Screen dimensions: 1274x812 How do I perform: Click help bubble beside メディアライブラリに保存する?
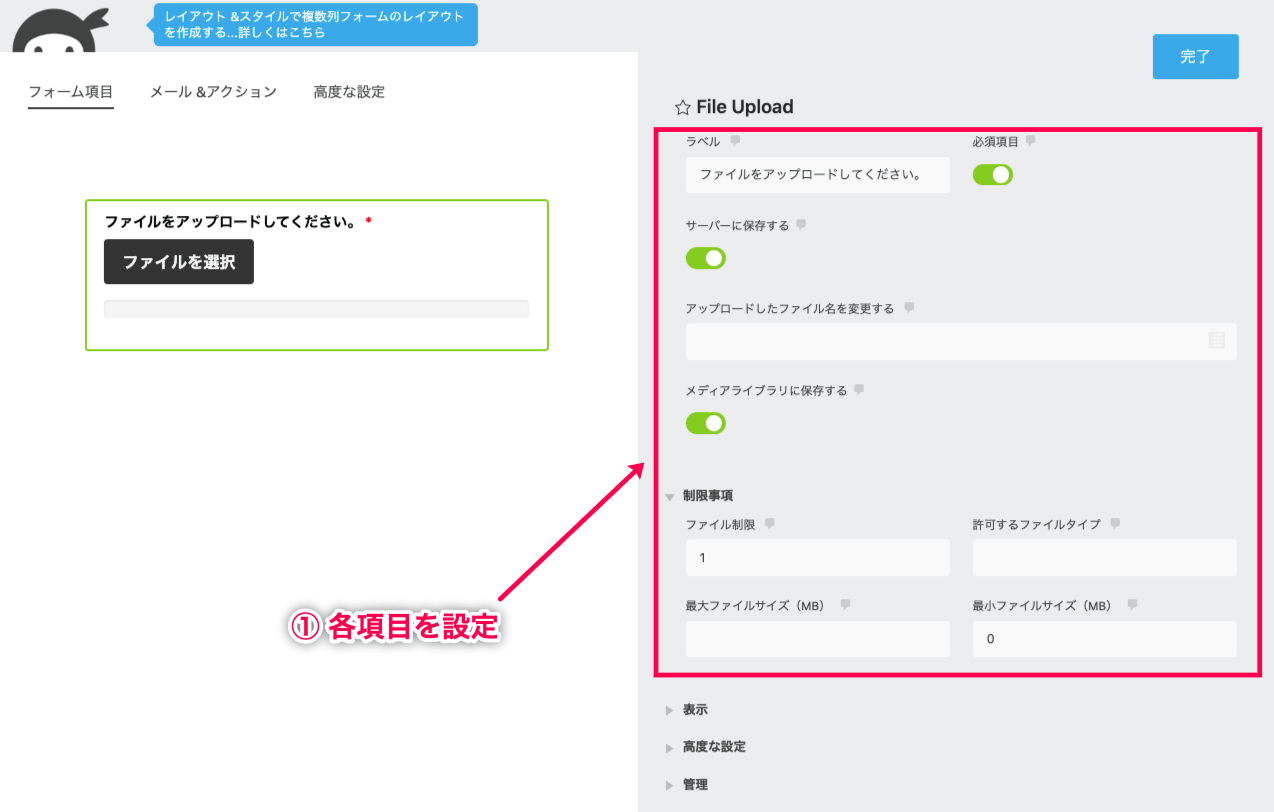[859, 390]
